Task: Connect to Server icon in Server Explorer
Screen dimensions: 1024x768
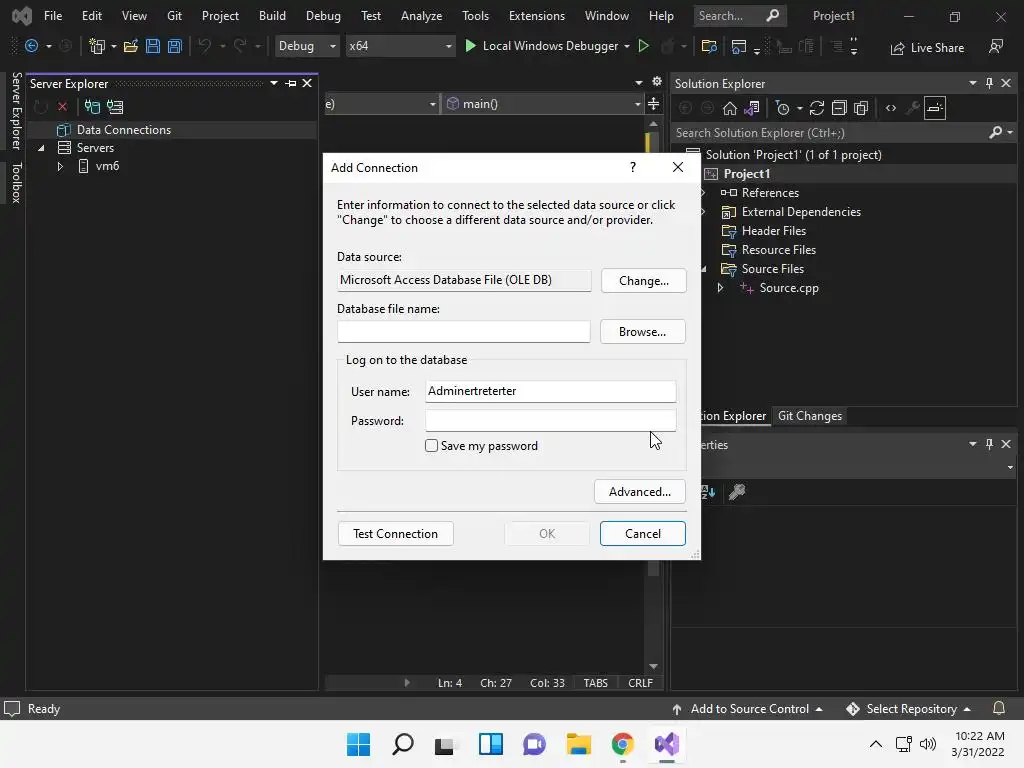Action: pyautogui.click(x=115, y=106)
